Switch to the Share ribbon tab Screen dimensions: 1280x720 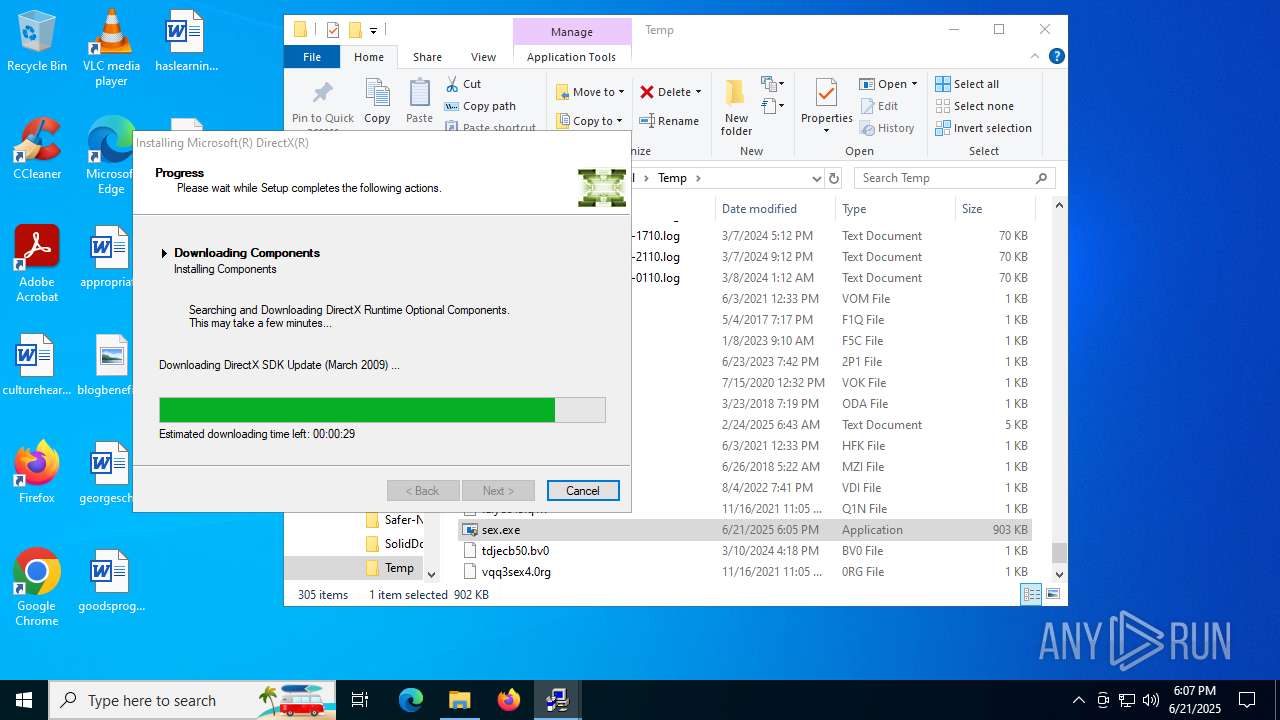427,57
